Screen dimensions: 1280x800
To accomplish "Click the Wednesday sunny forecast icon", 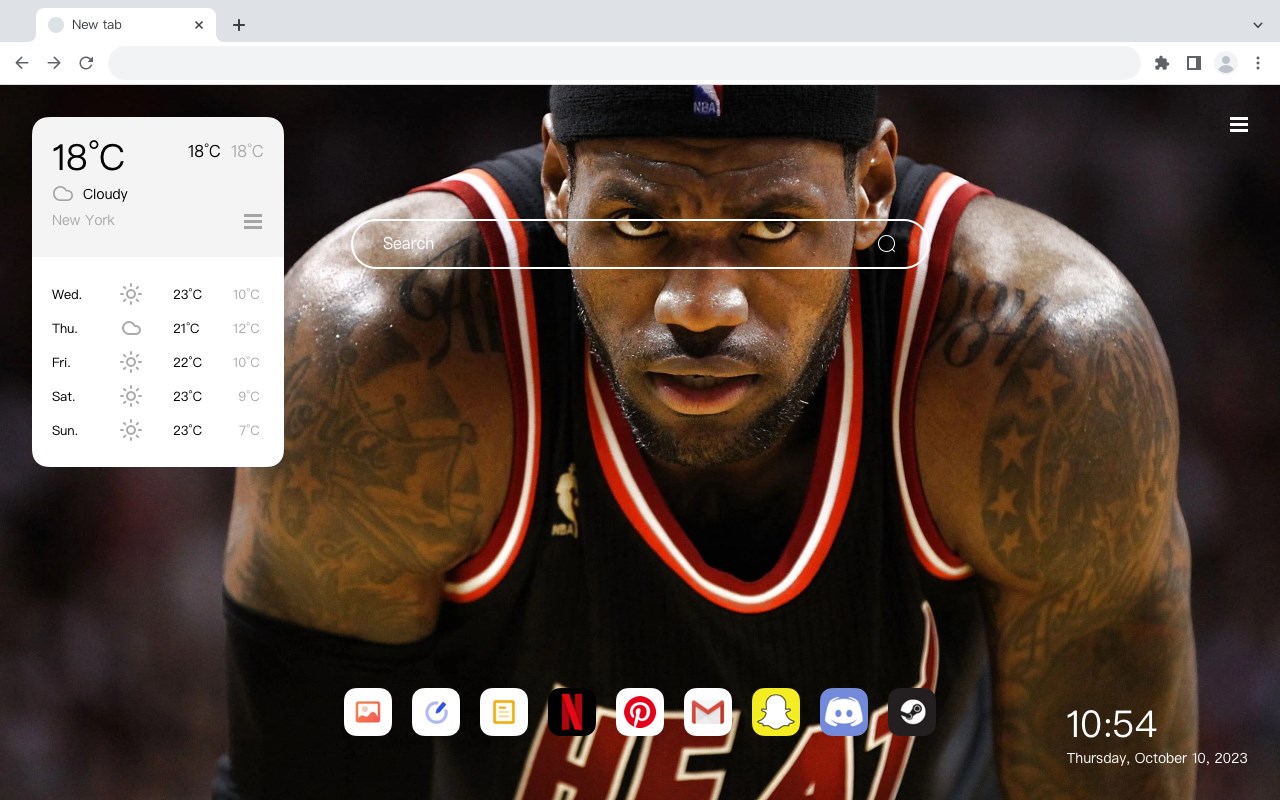I will [131, 294].
